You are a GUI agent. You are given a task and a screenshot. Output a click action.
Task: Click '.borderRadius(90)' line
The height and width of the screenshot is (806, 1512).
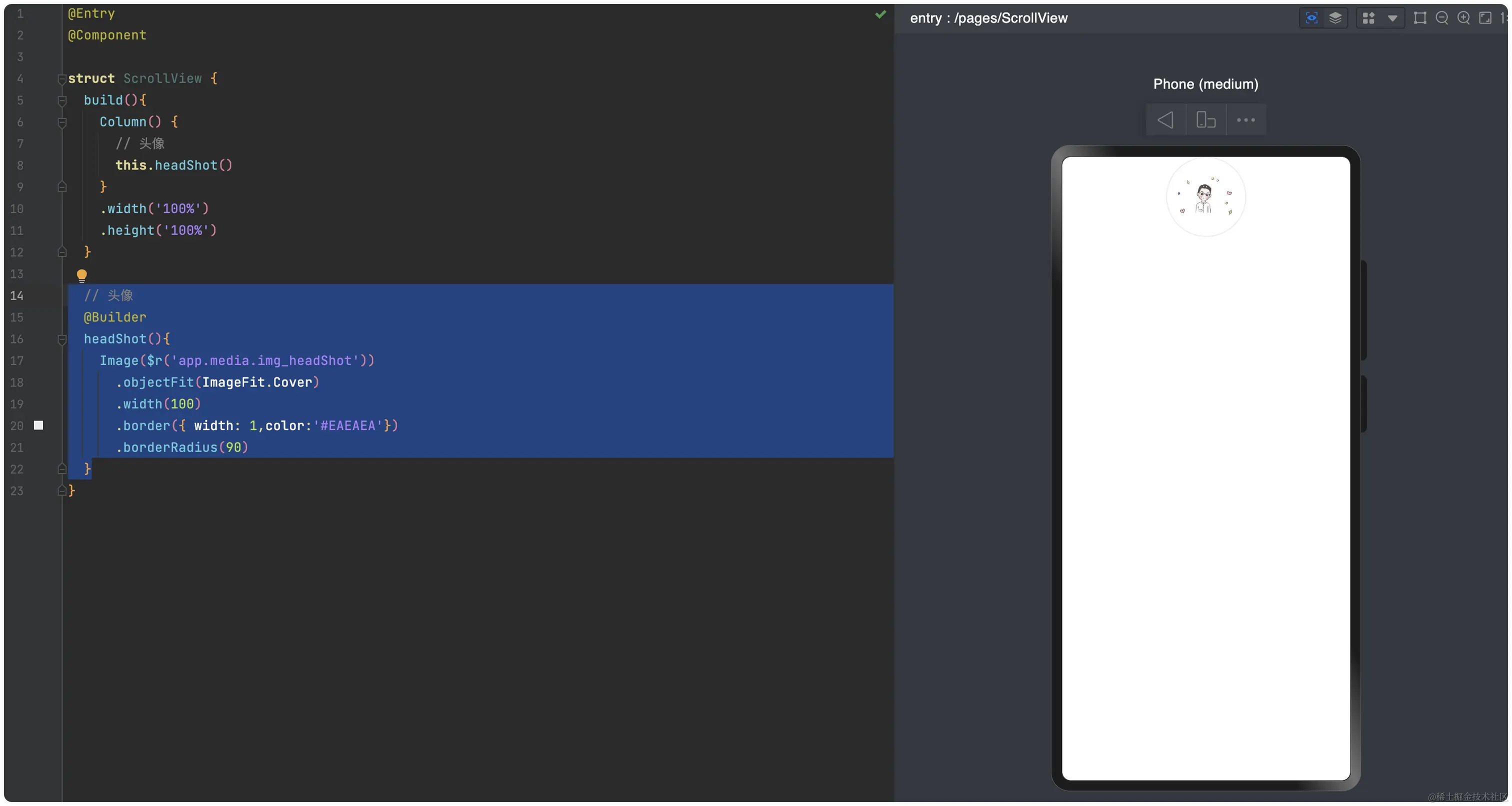coord(182,448)
